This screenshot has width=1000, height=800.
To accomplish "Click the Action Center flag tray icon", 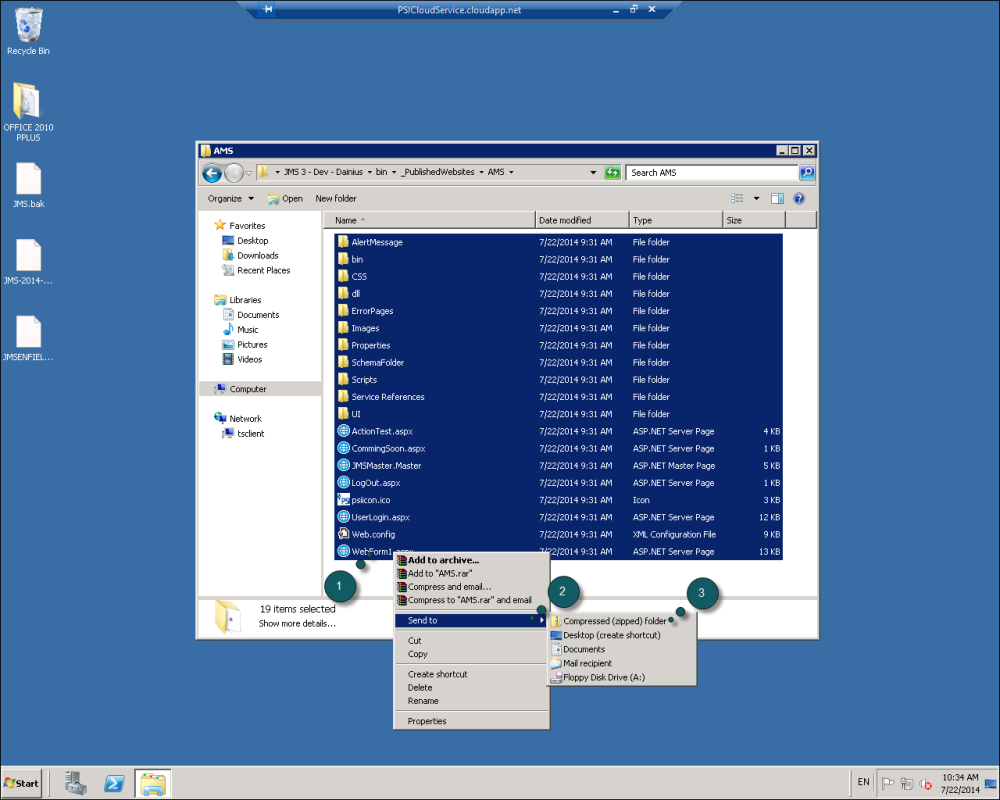I will pos(887,783).
